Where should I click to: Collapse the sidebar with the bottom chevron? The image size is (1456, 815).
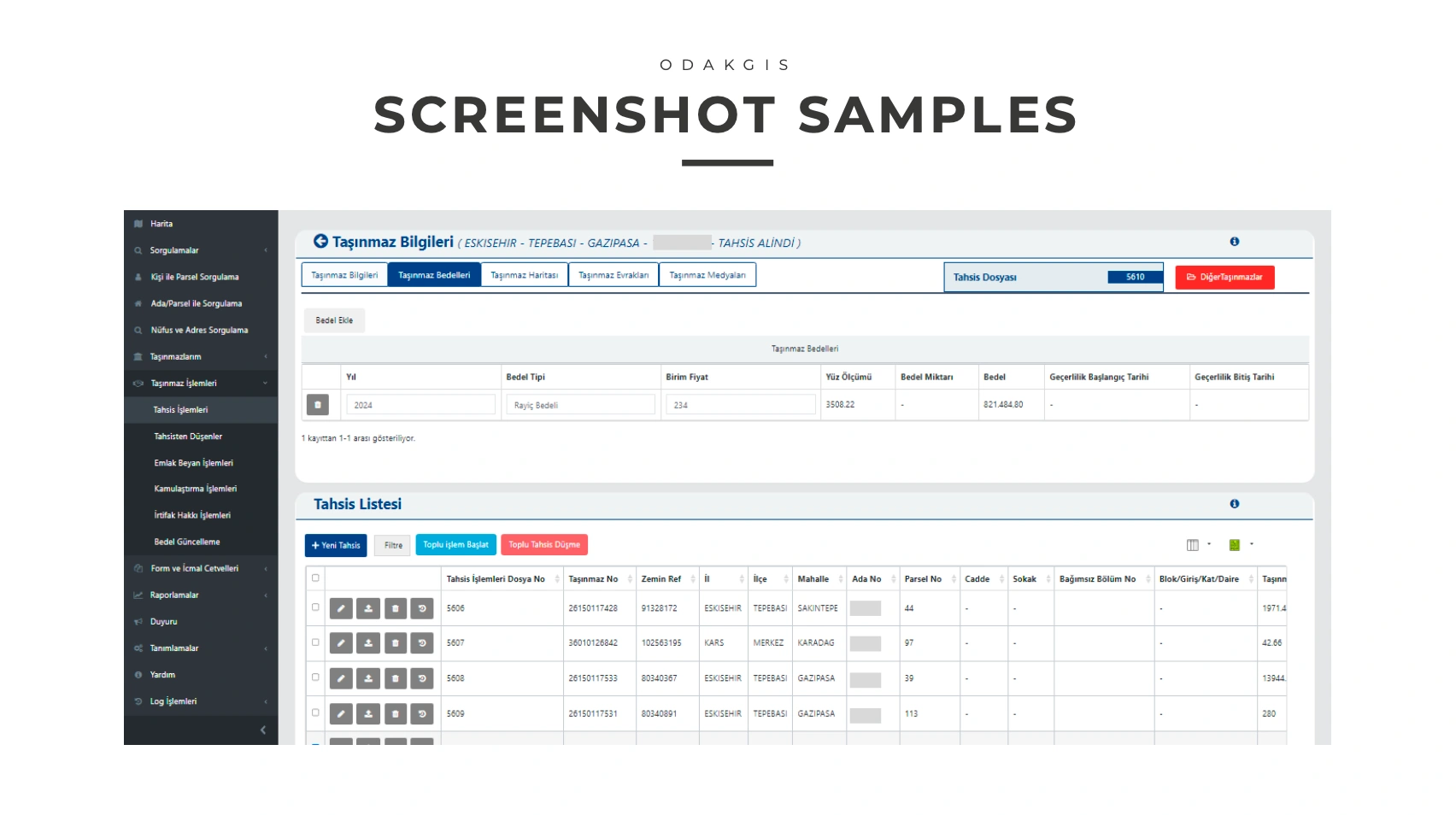point(262,730)
